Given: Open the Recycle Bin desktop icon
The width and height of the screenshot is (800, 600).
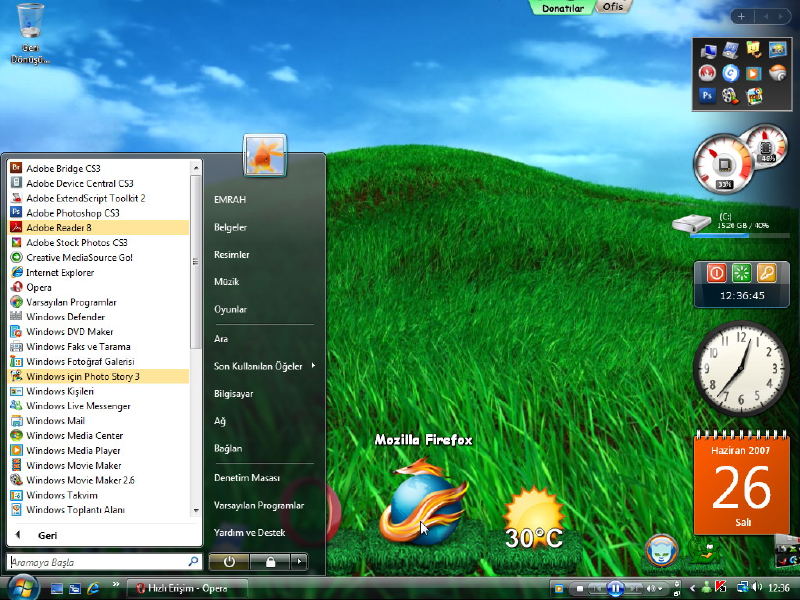Looking at the screenshot, I should coord(30,33).
